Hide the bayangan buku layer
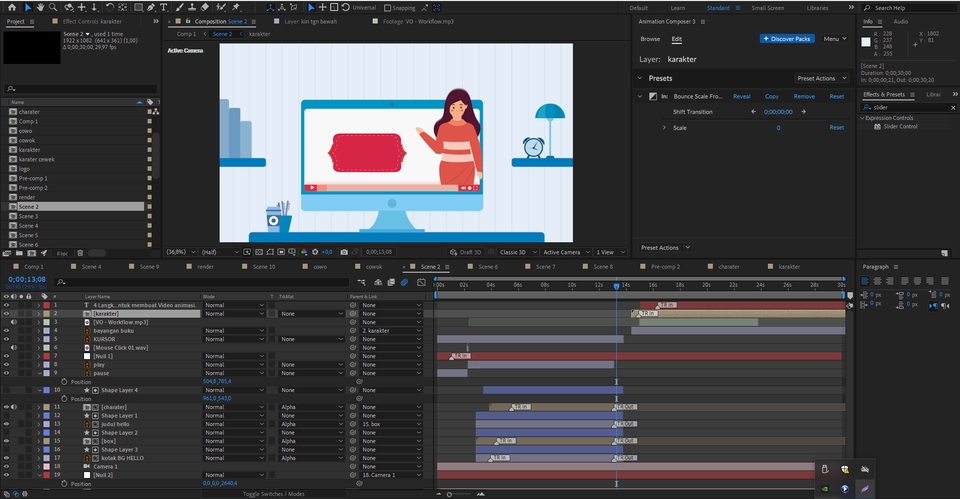 pos(6,331)
